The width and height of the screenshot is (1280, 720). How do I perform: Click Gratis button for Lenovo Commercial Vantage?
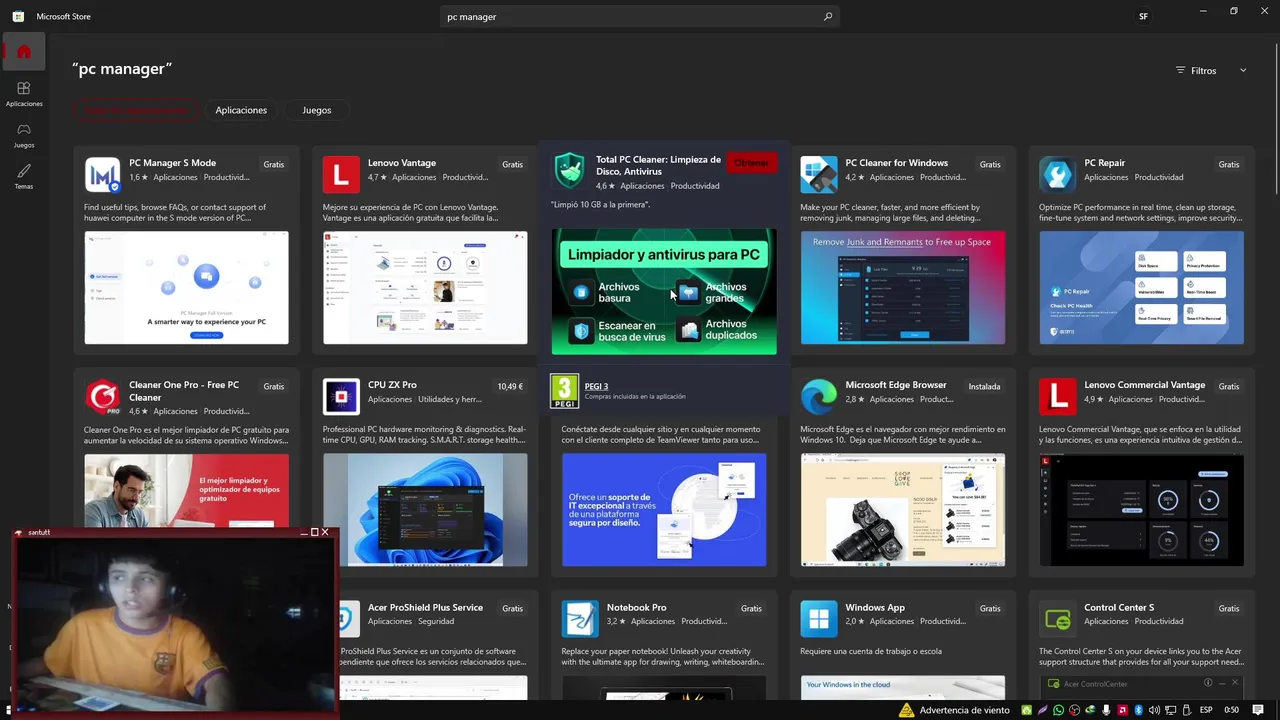pyautogui.click(x=1229, y=386)
